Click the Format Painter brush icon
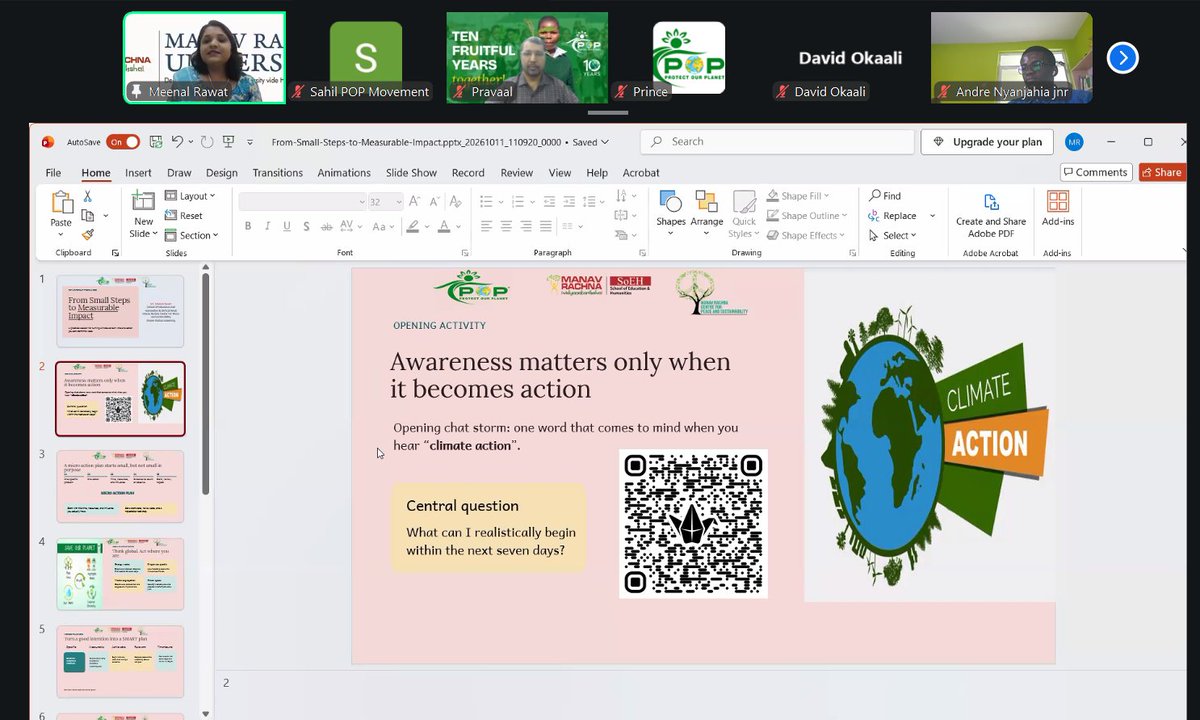 [x=88, y=234]
